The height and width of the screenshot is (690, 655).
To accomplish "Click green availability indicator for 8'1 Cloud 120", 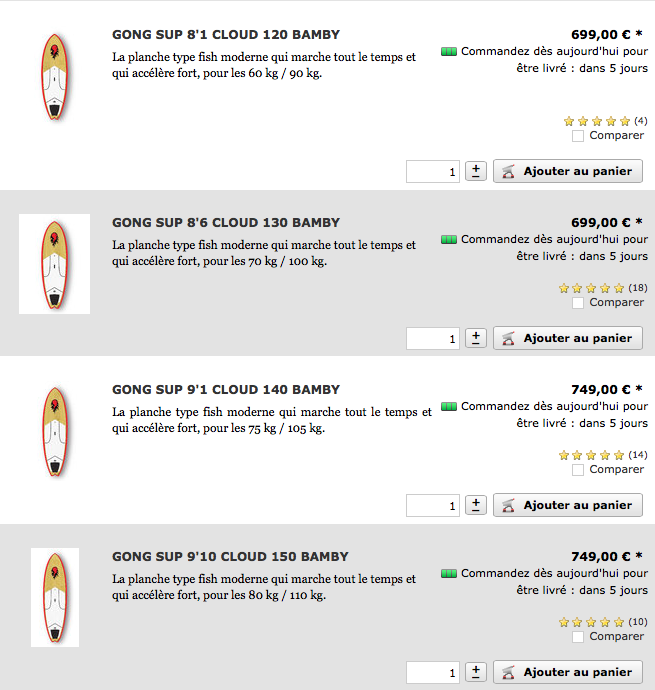I will coord(449,52).
